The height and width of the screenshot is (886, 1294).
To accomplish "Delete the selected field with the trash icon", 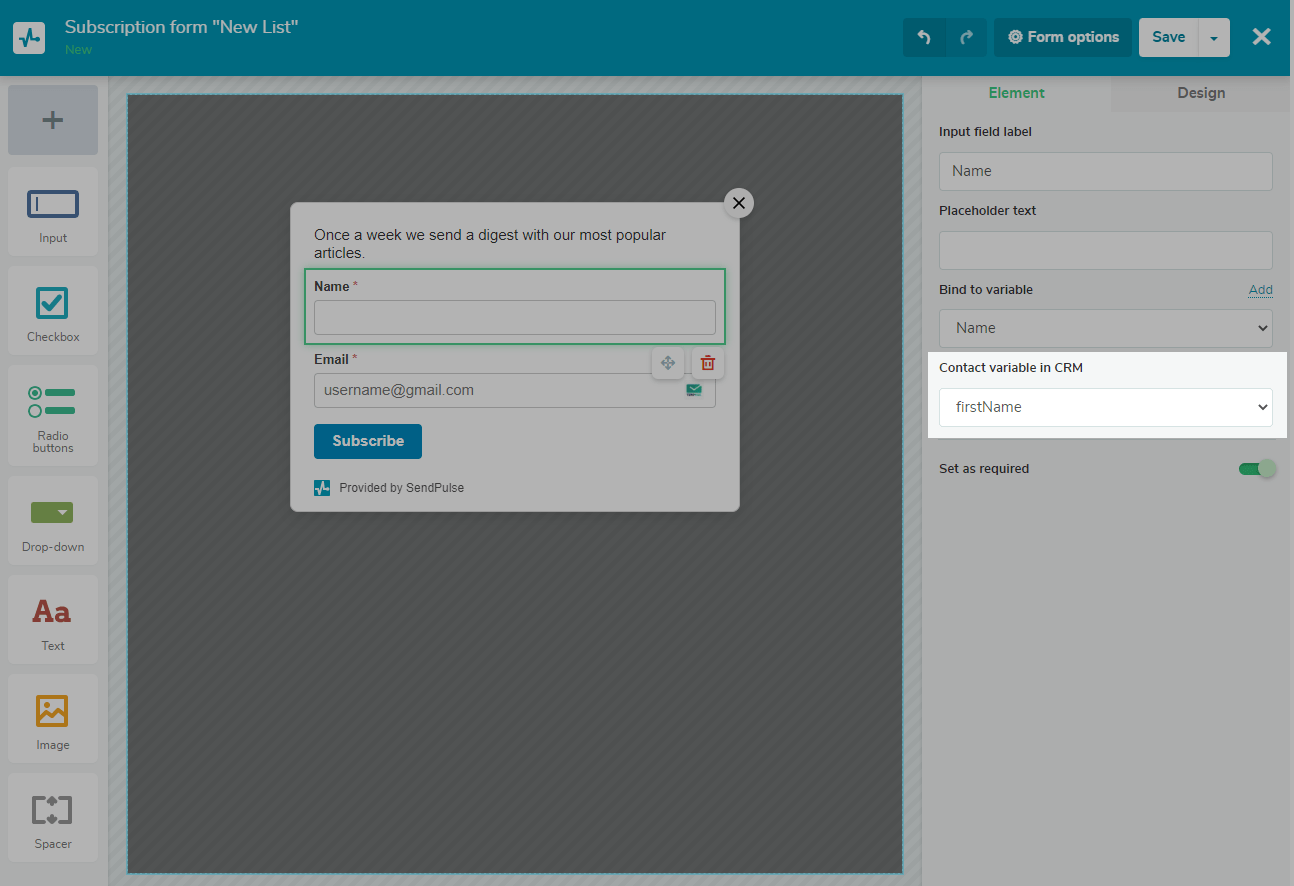I will [x=708, y=363].
